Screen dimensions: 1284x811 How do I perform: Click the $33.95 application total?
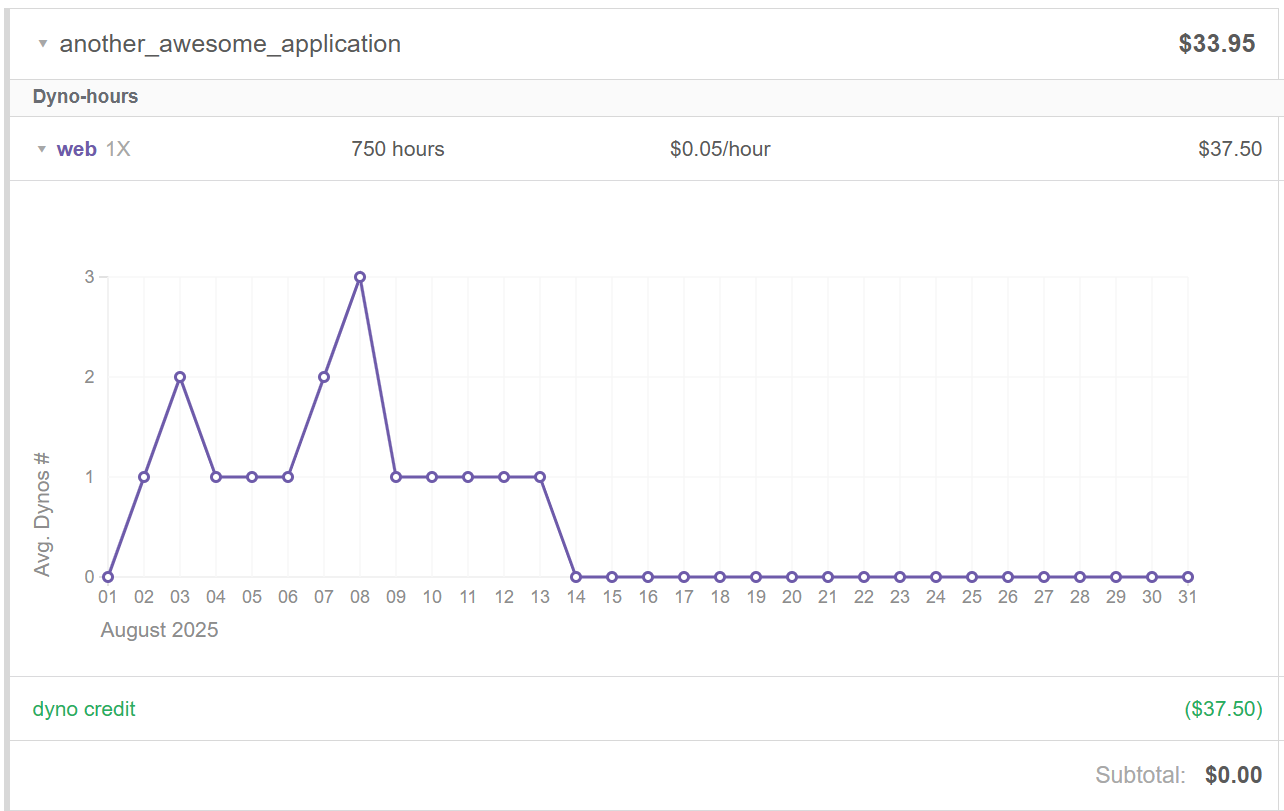coord(1216,44)
